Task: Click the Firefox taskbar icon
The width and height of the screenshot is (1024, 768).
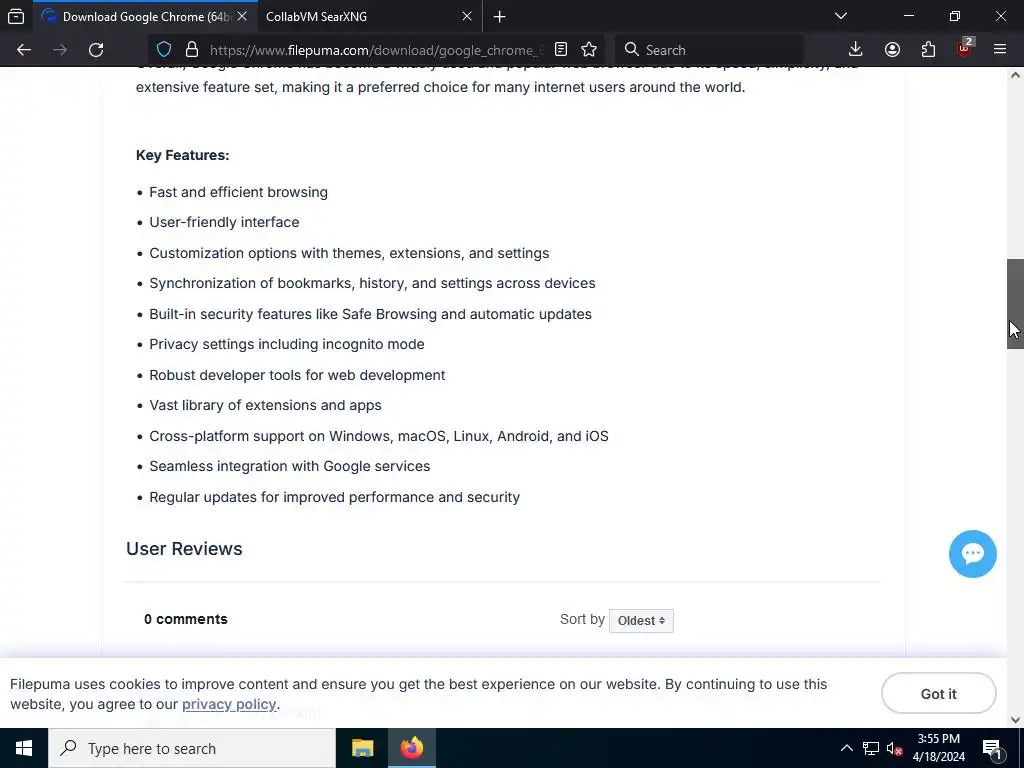Action: (412, 748)
